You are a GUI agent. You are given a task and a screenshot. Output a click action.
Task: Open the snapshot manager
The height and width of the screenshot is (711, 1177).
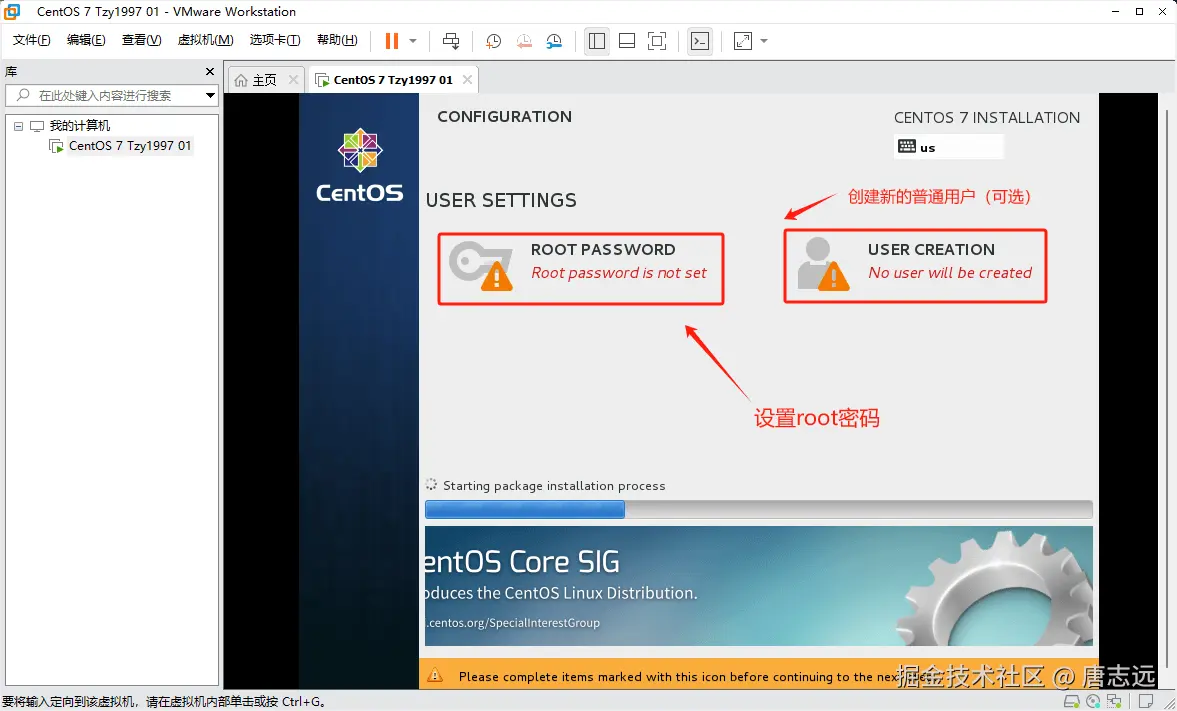coord(554,41)
